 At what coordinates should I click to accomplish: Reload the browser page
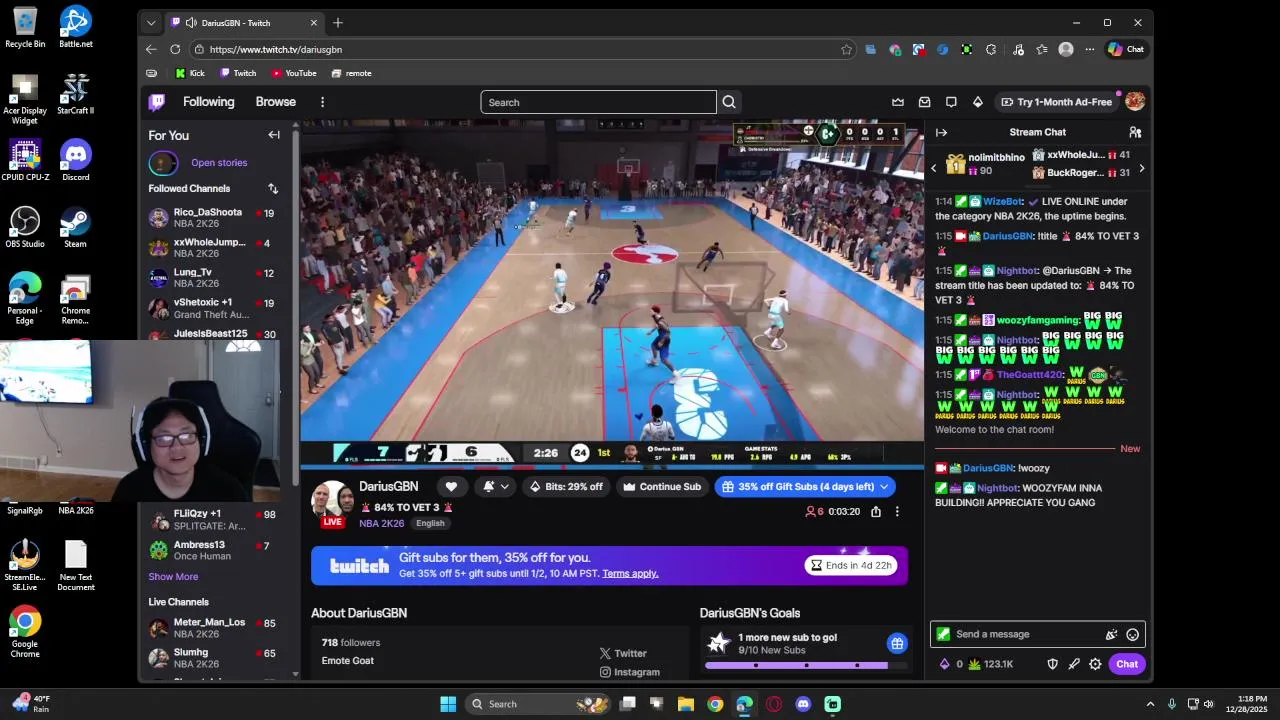175,49
